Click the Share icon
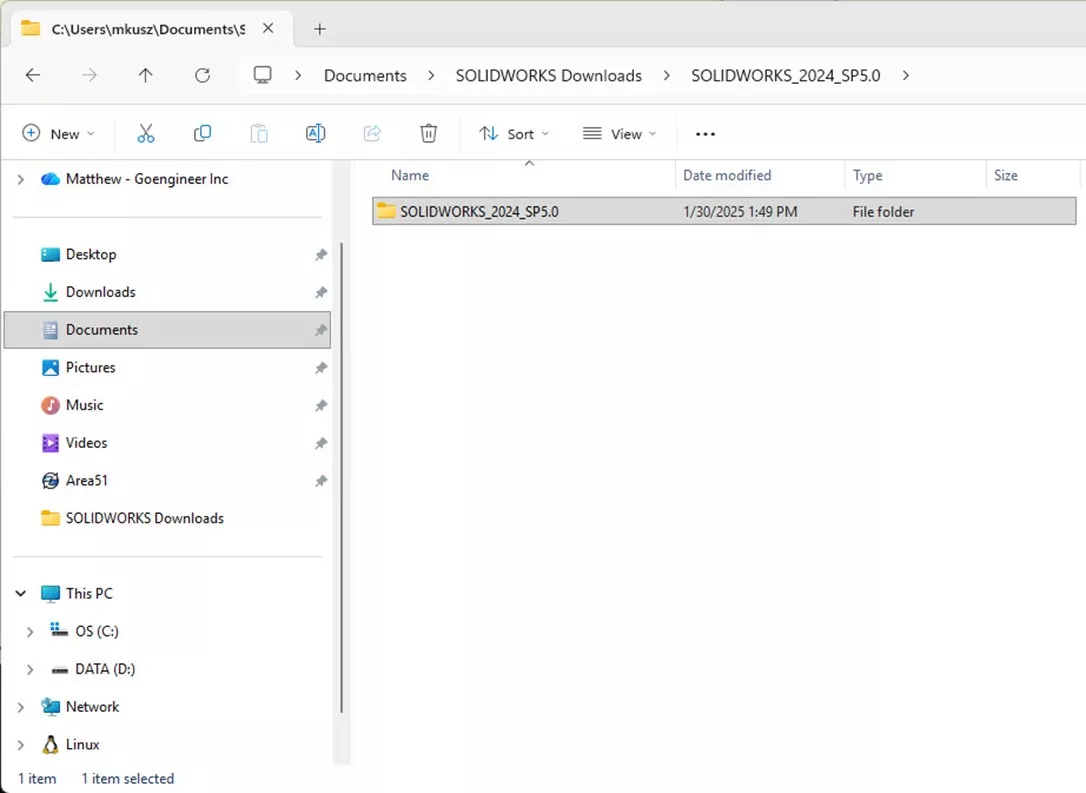 (x=372, y=132)
